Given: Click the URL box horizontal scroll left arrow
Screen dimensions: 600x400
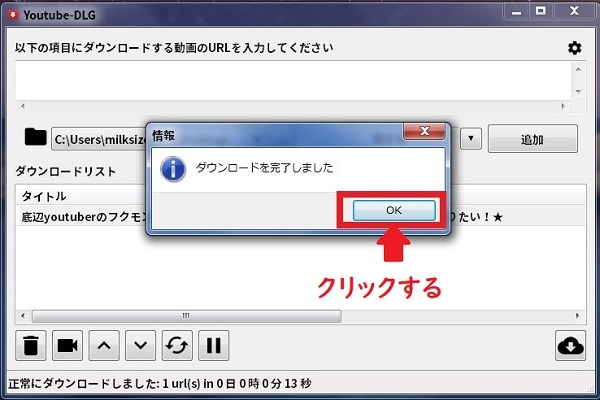Looking at the screenshot, I should coord(23,106).
